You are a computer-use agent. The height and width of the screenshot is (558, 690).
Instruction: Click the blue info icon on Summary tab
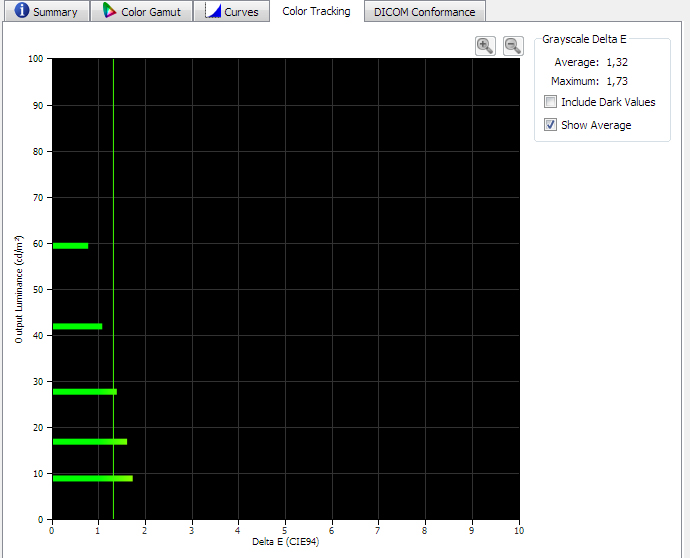point(22,11)
